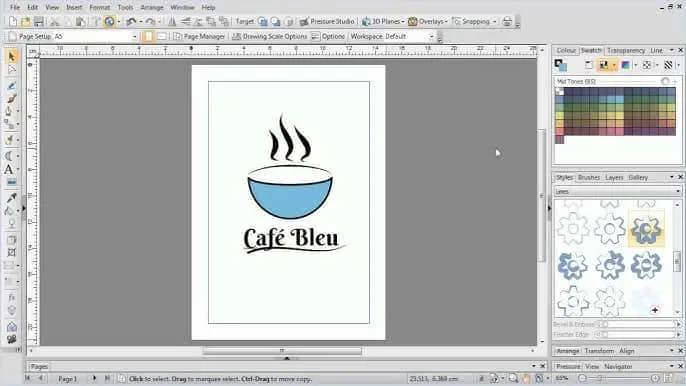Select the Artistic Text tool (A)
Viewport: 686px width, 386px height.
coord(9,169)
